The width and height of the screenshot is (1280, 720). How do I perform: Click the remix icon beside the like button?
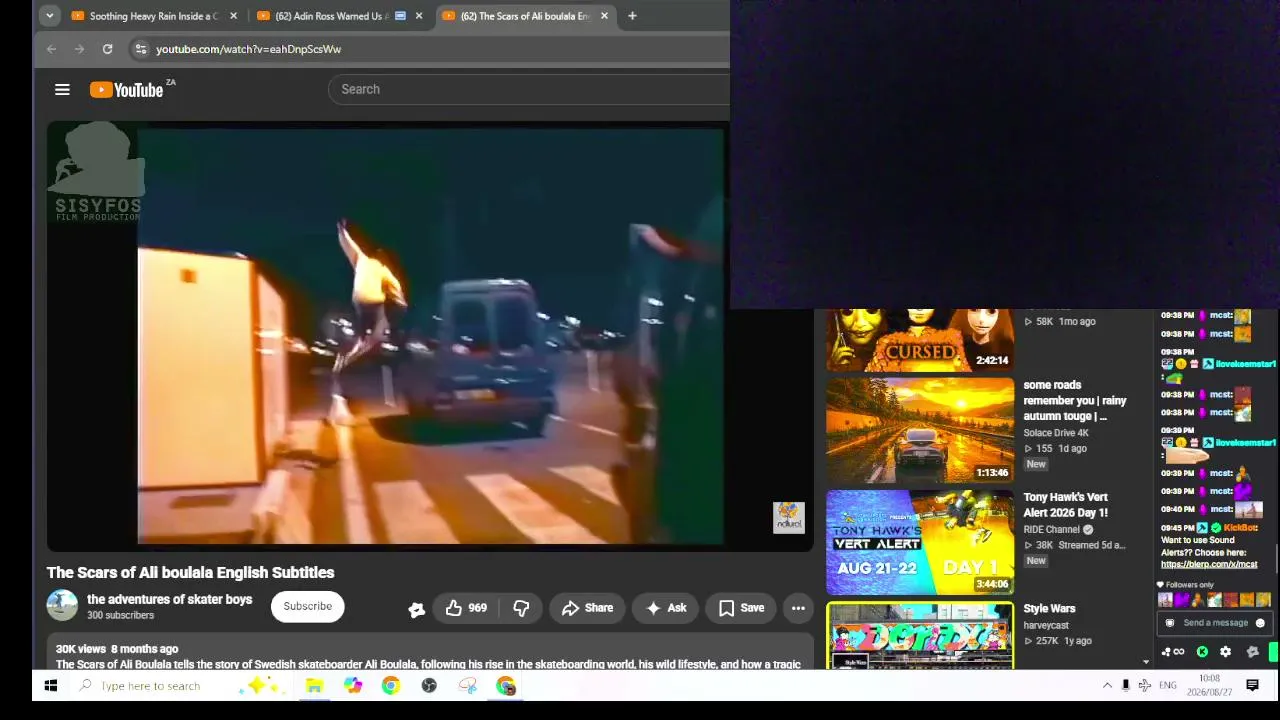[x=417, y=608]
